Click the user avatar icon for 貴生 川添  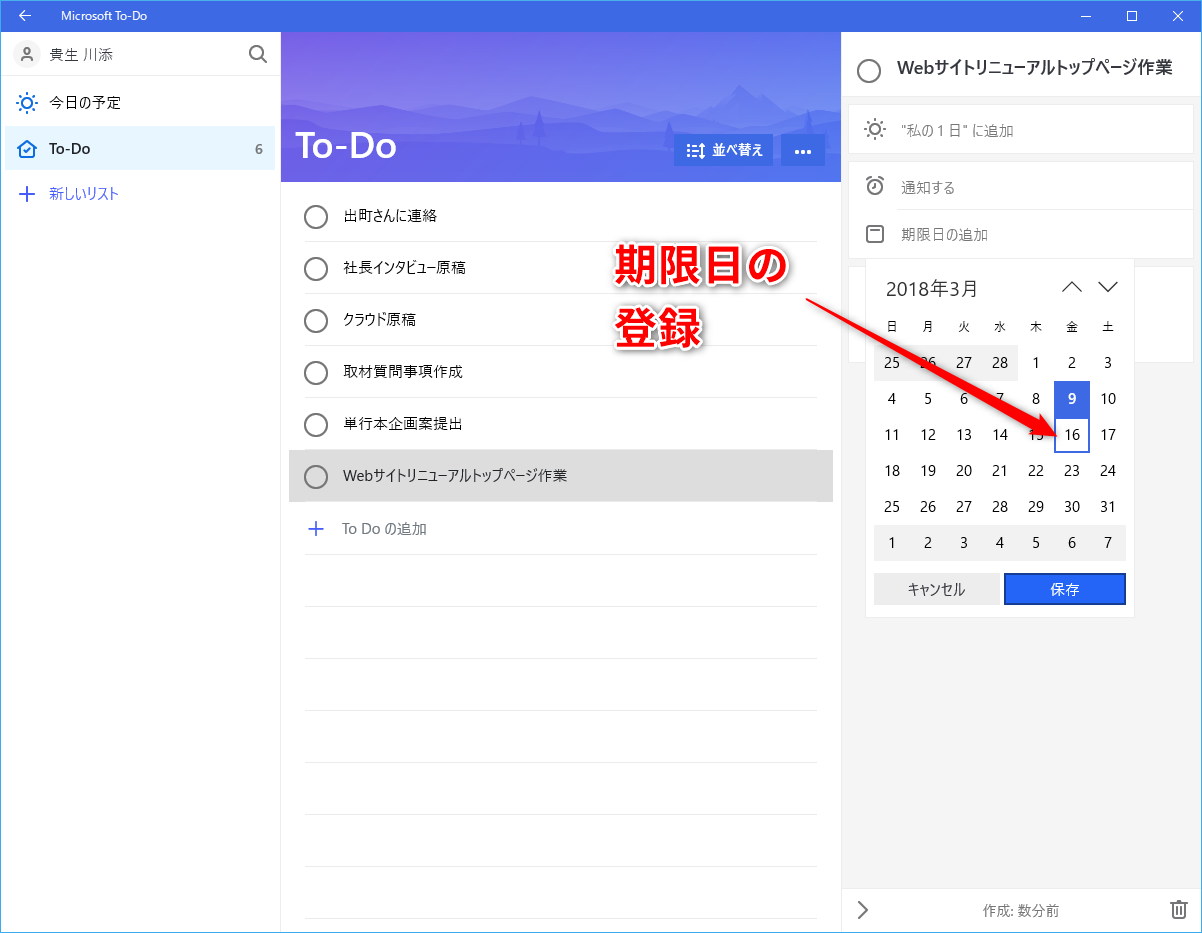[27, 54]
